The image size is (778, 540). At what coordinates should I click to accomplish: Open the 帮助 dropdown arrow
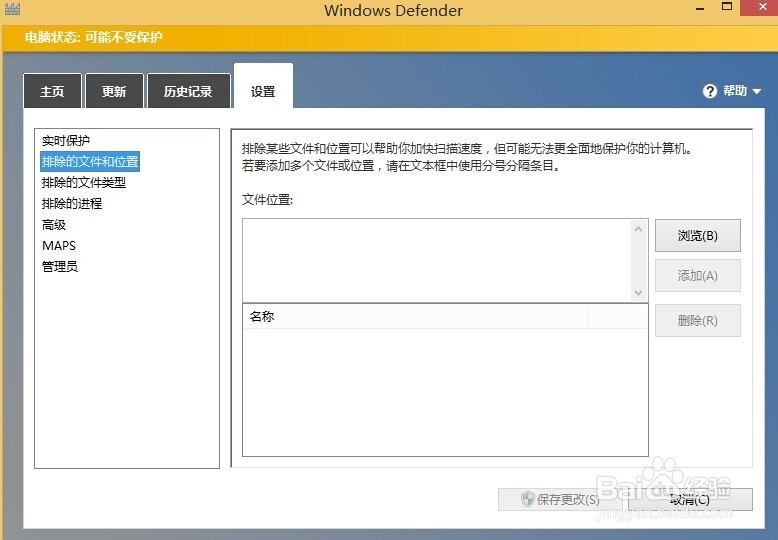point(757,91)
